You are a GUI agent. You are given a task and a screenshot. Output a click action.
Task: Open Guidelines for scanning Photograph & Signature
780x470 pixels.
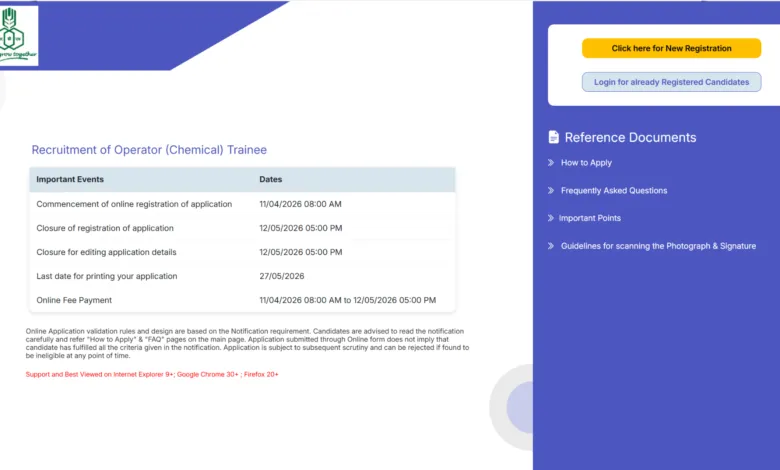(658, 246)
